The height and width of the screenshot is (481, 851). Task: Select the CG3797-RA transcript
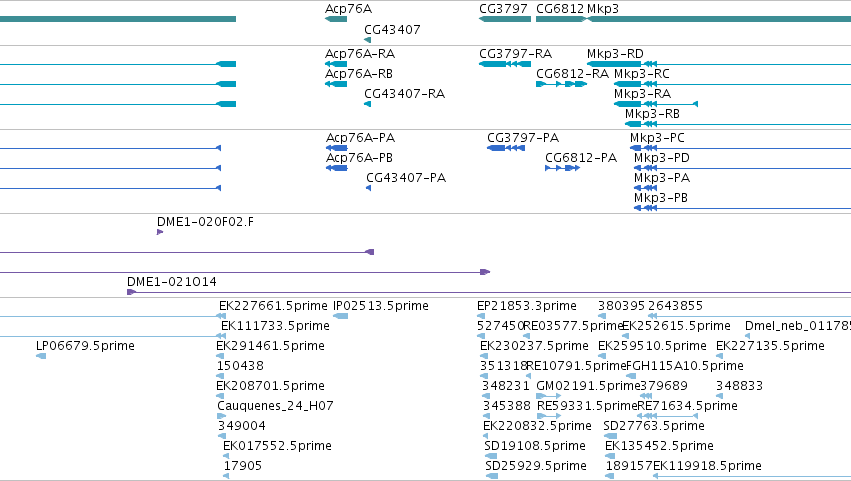(x=505, y=64)
